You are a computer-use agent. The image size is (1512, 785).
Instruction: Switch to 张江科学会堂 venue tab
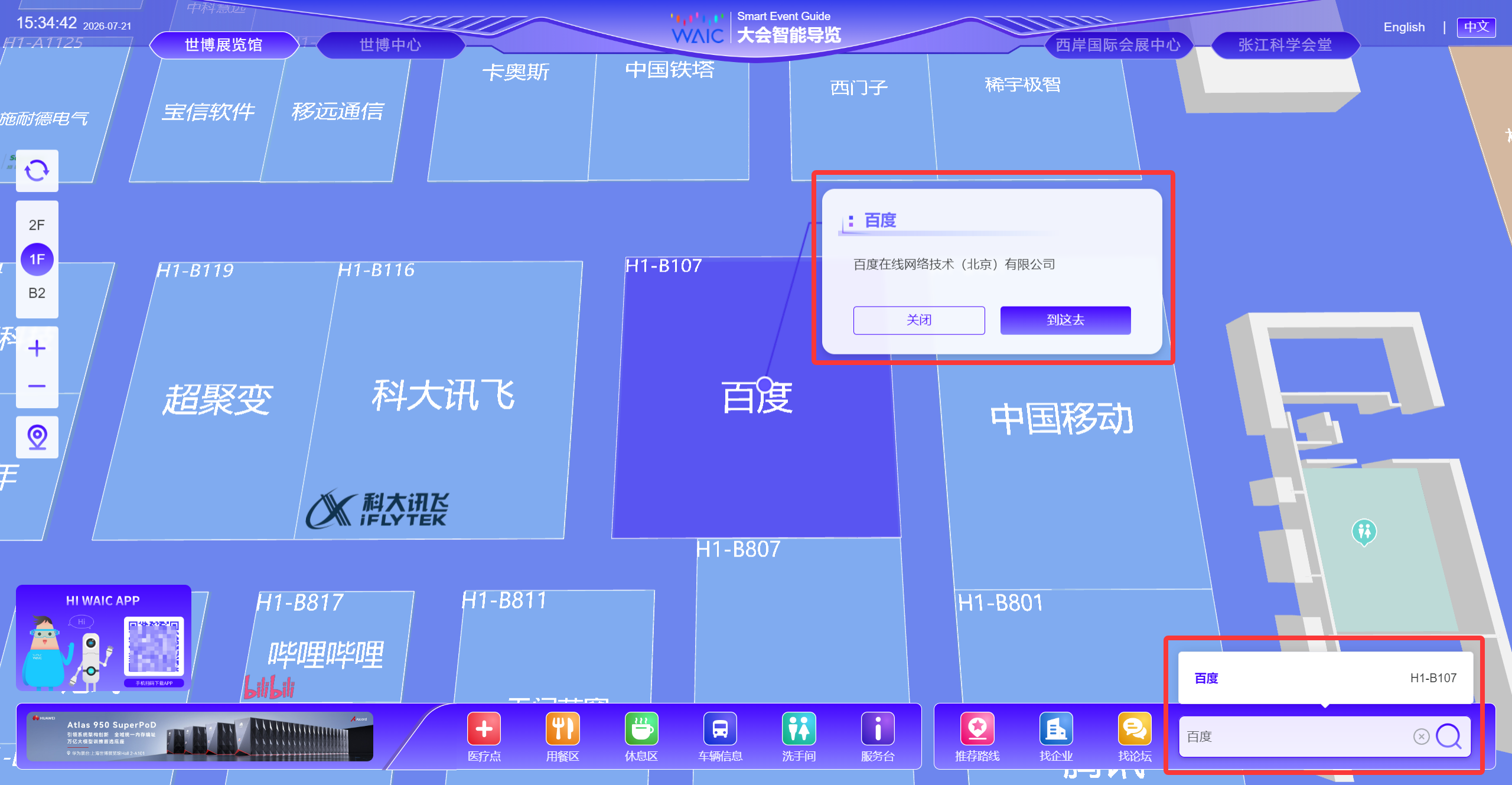tap(1285, 45)
